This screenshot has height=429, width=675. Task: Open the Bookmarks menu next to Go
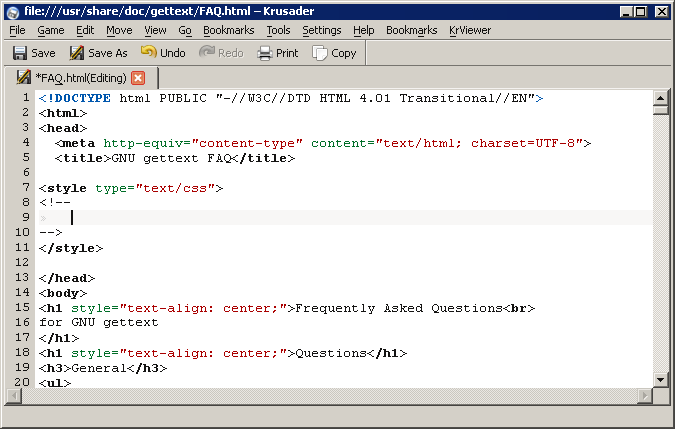(228, 30)
